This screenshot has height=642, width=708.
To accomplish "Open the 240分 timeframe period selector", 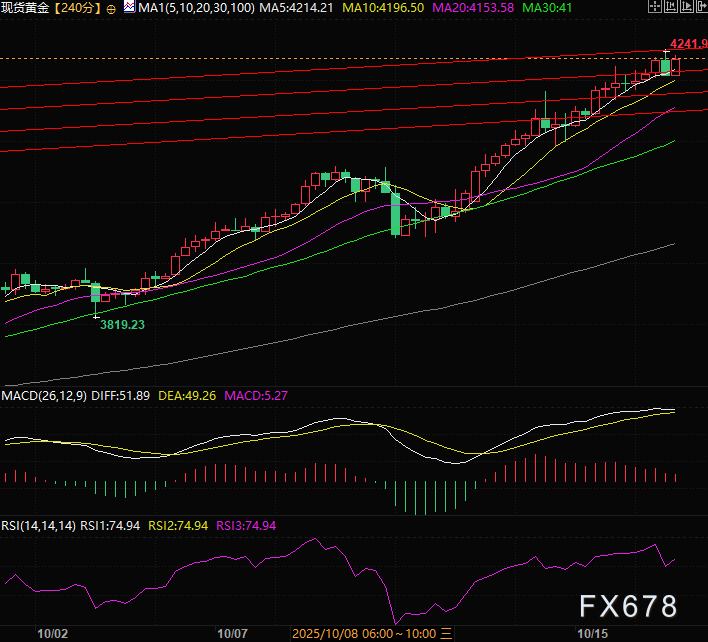I will coord(78,8).
